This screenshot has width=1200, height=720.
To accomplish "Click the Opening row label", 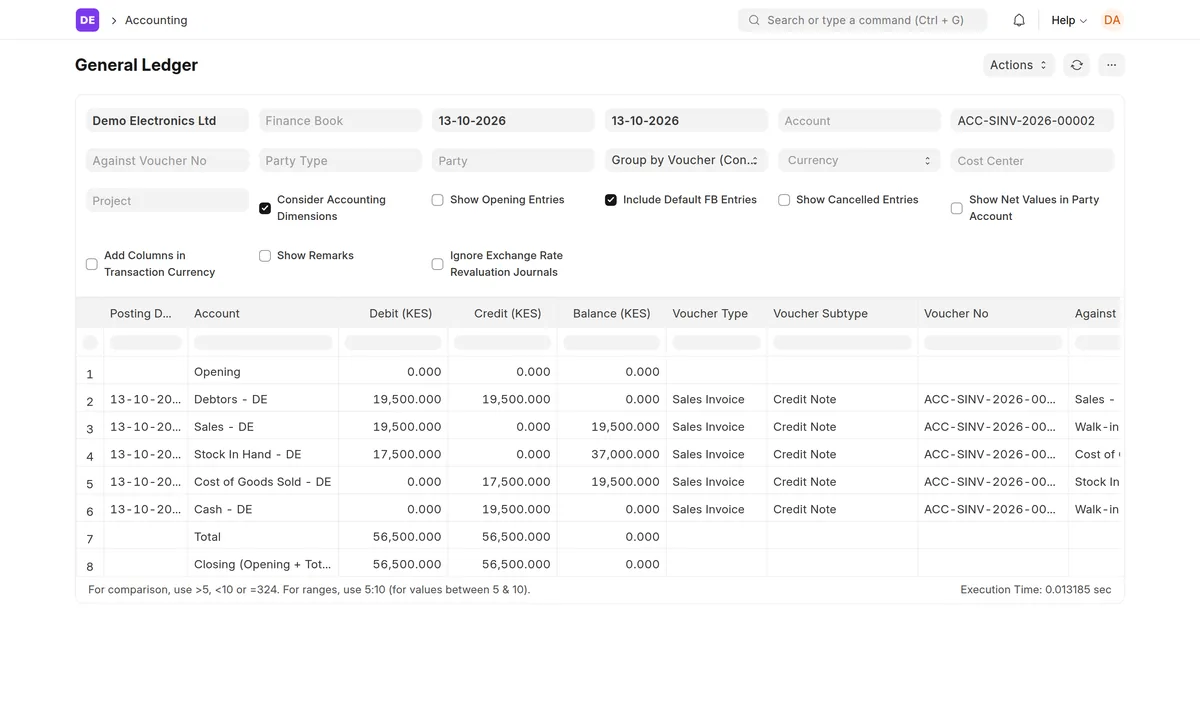I will click(217, 372).
